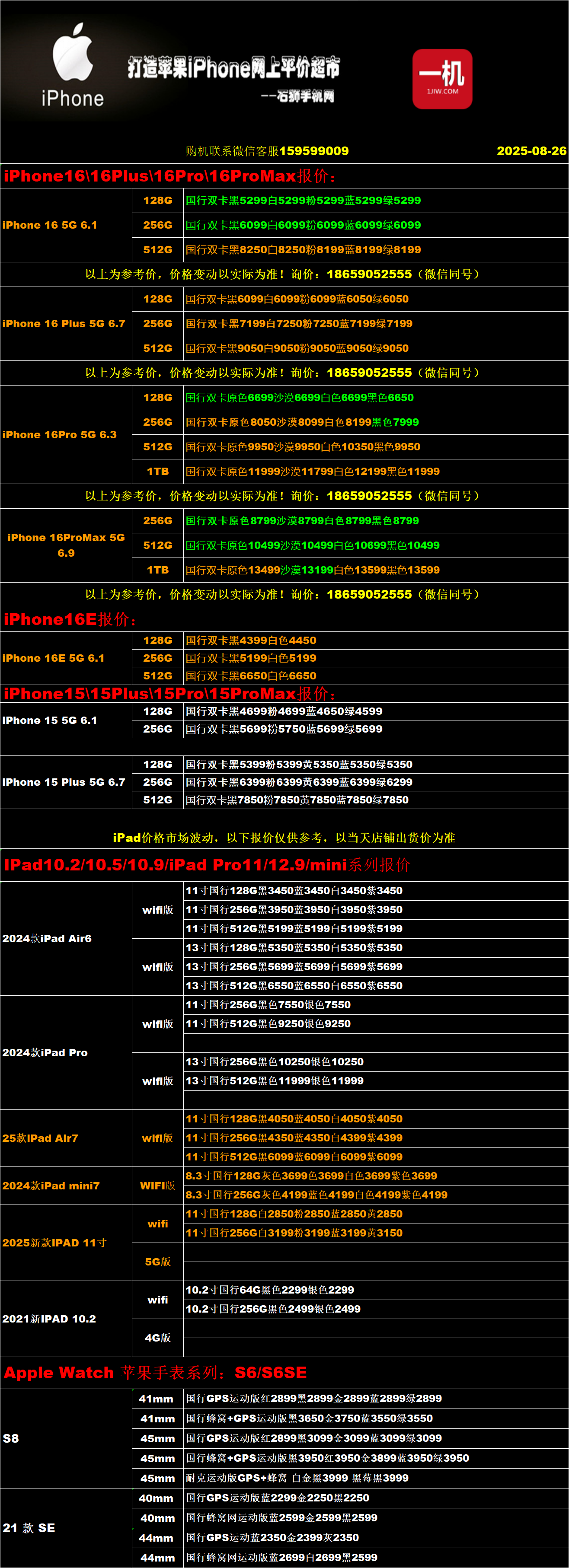Click the iPhone 15 Plus 5G 6.7 label
Viewport: 569px width, 1568px height.
(x=64, y=782)
